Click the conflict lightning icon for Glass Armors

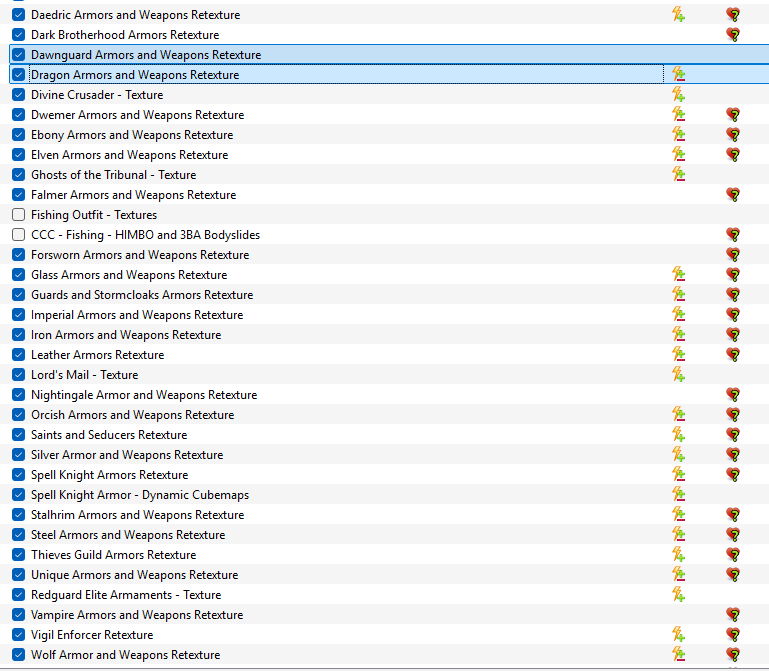click(678, 275)
